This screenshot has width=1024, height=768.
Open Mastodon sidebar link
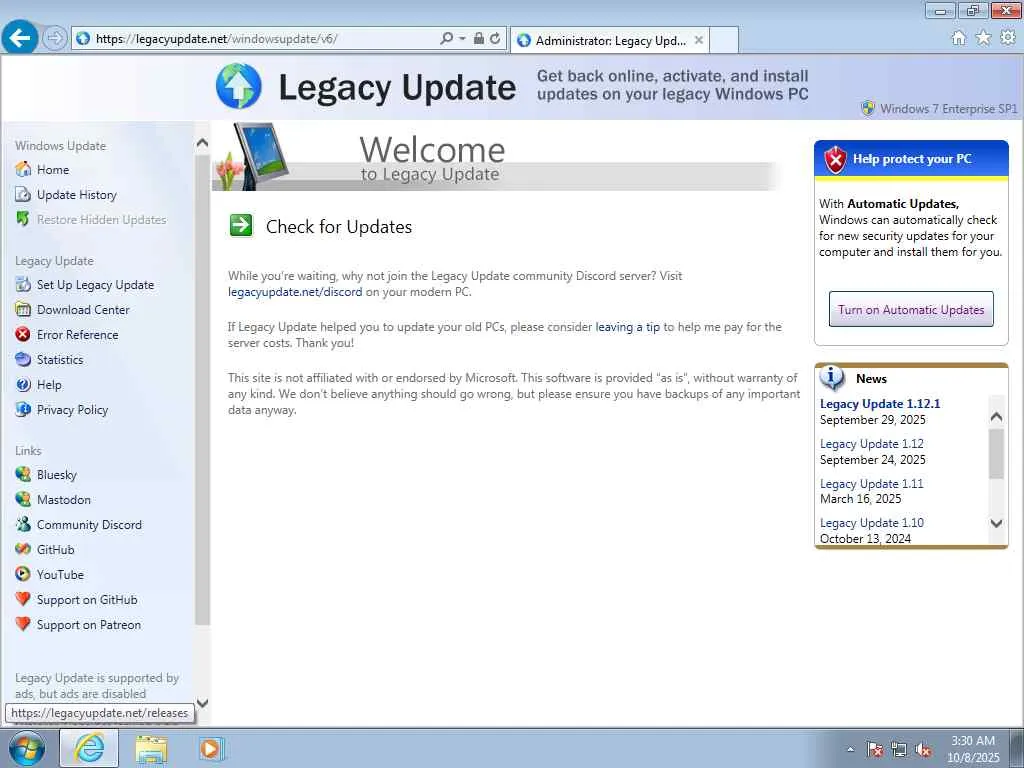pos(63,500)
